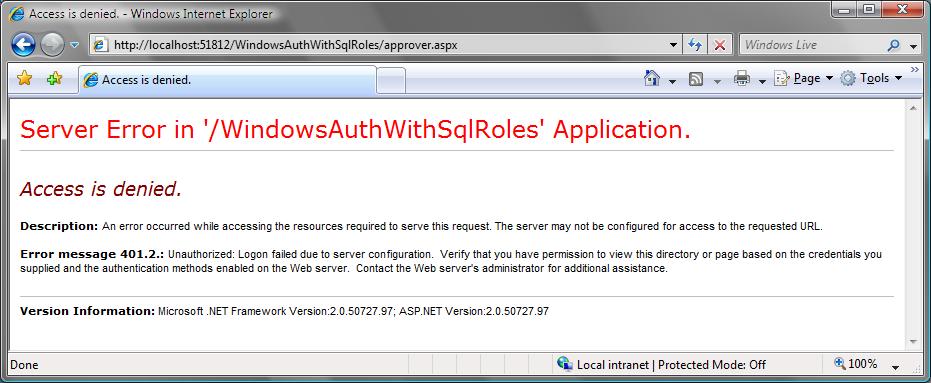The image size is (931, 383).
Task: Click the 'Access is denied.' heading
Action: 101,189
